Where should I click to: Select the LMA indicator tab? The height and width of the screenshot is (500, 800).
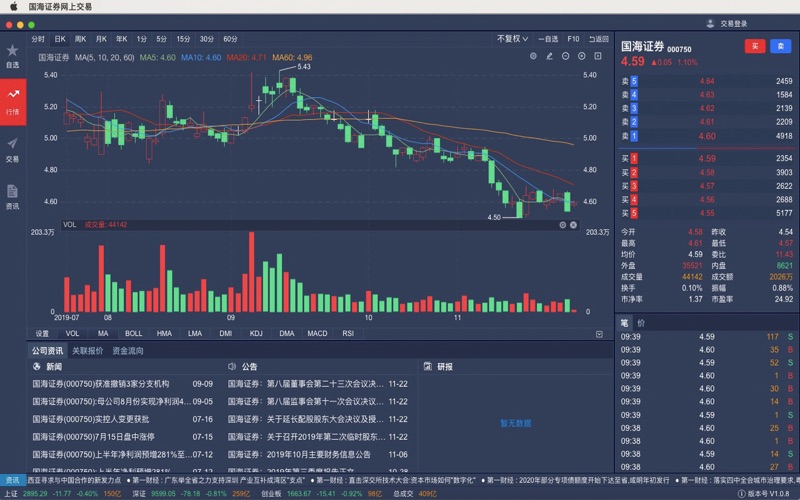tap(195, 334)
